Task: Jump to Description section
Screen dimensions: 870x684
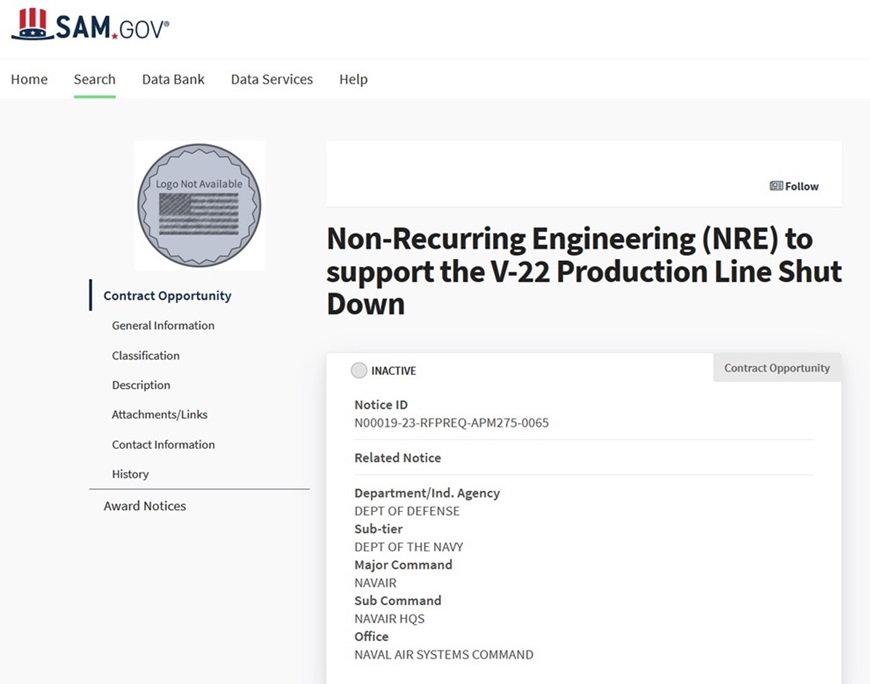Action: point(141,385)
